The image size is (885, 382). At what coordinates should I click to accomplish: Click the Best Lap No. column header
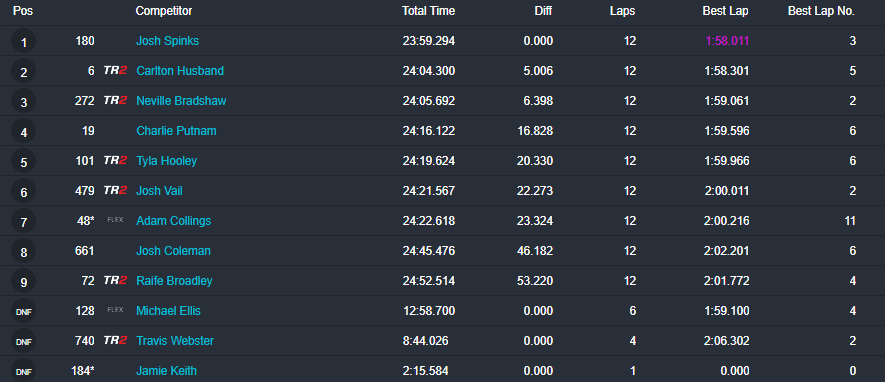pyautogui.click(x=821, y=11)
